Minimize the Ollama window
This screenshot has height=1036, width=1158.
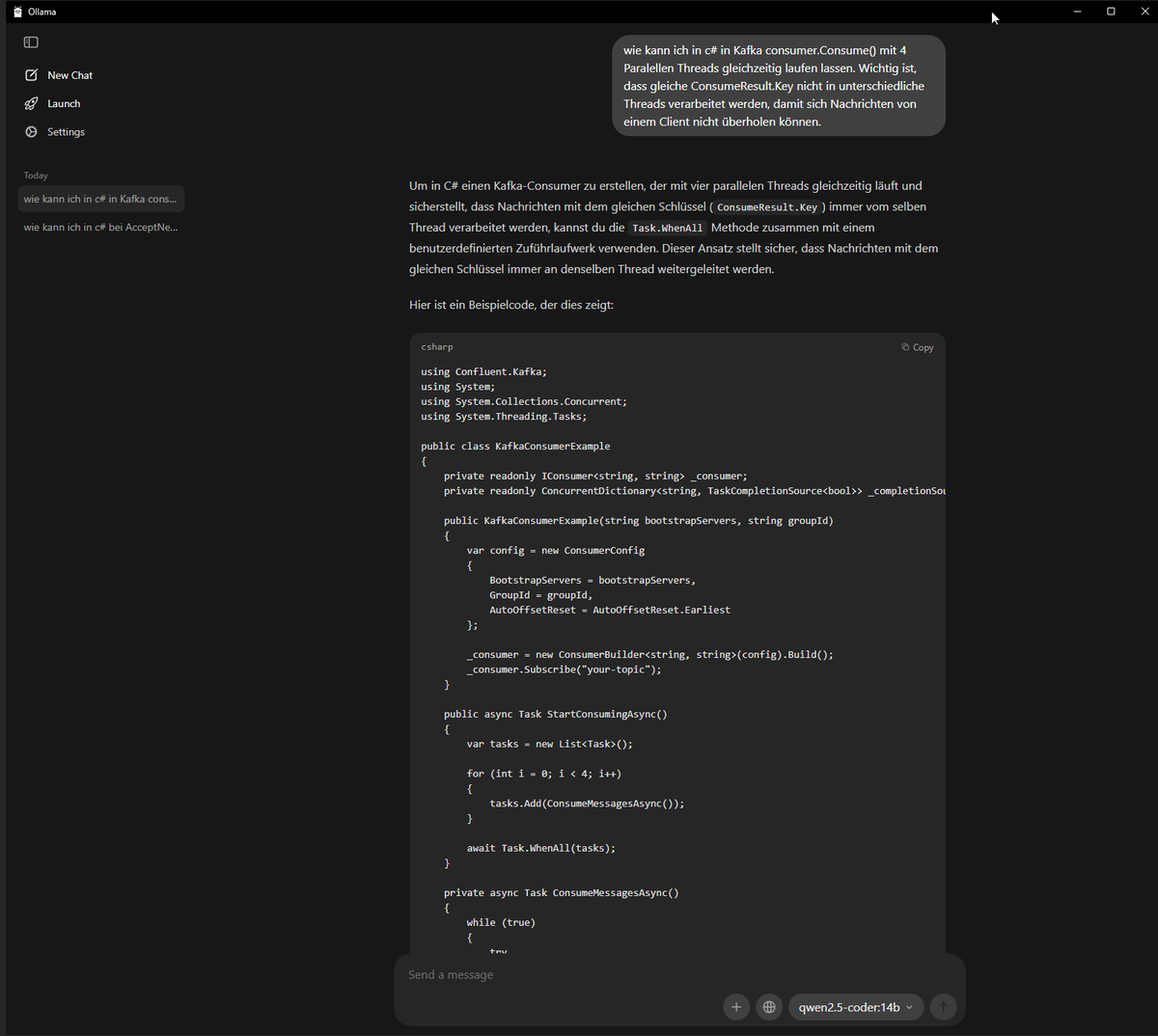click(1077, 12)
